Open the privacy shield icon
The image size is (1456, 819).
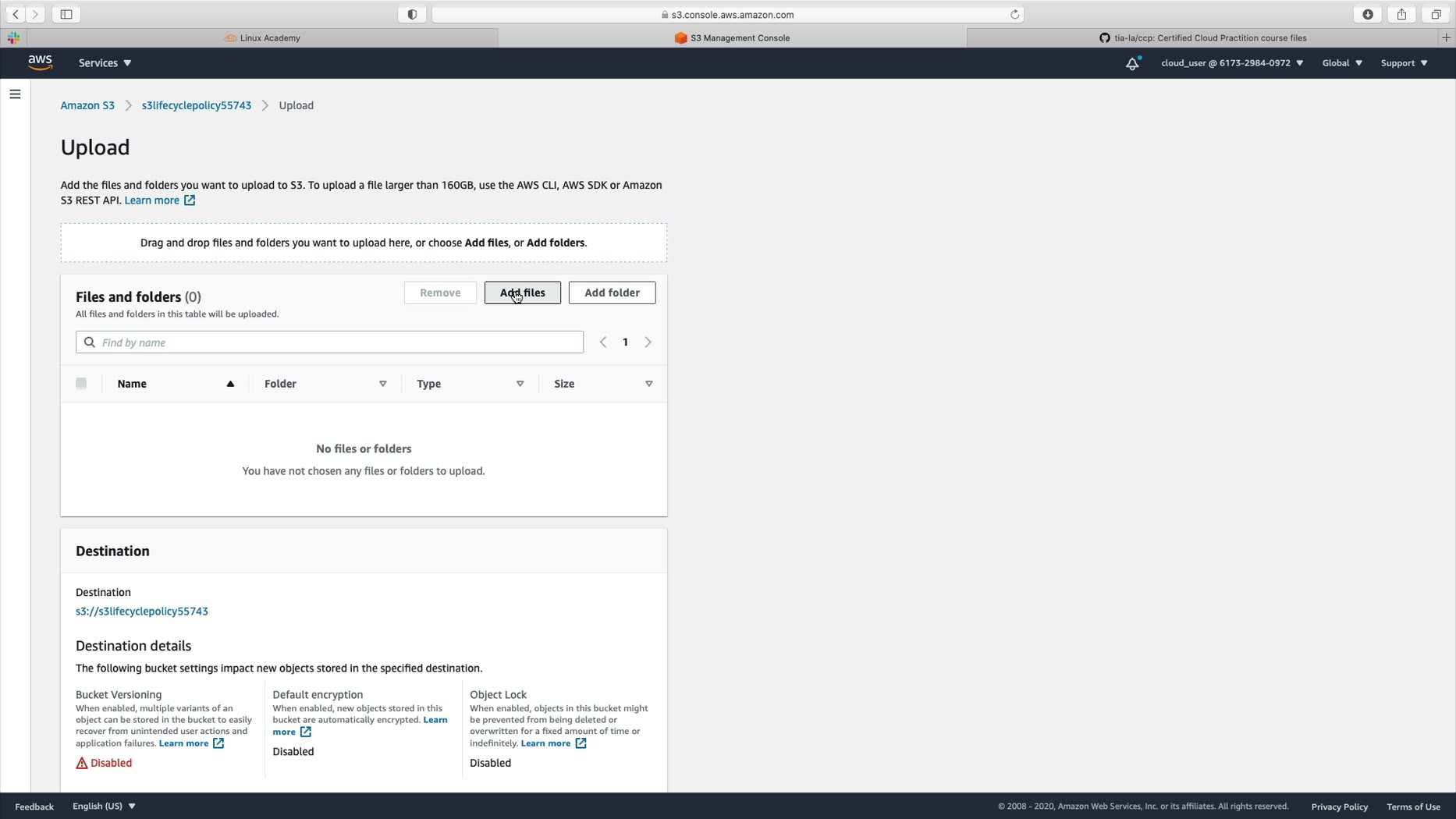click(x=412, y=14)
